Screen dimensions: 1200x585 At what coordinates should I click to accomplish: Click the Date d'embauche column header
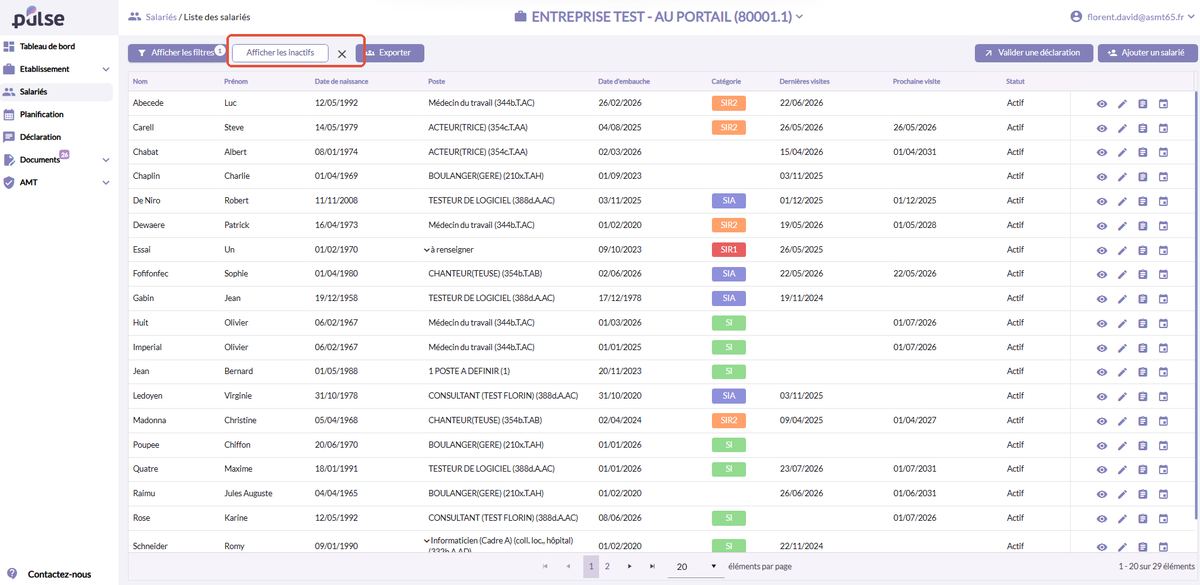(x=625, y=81)
